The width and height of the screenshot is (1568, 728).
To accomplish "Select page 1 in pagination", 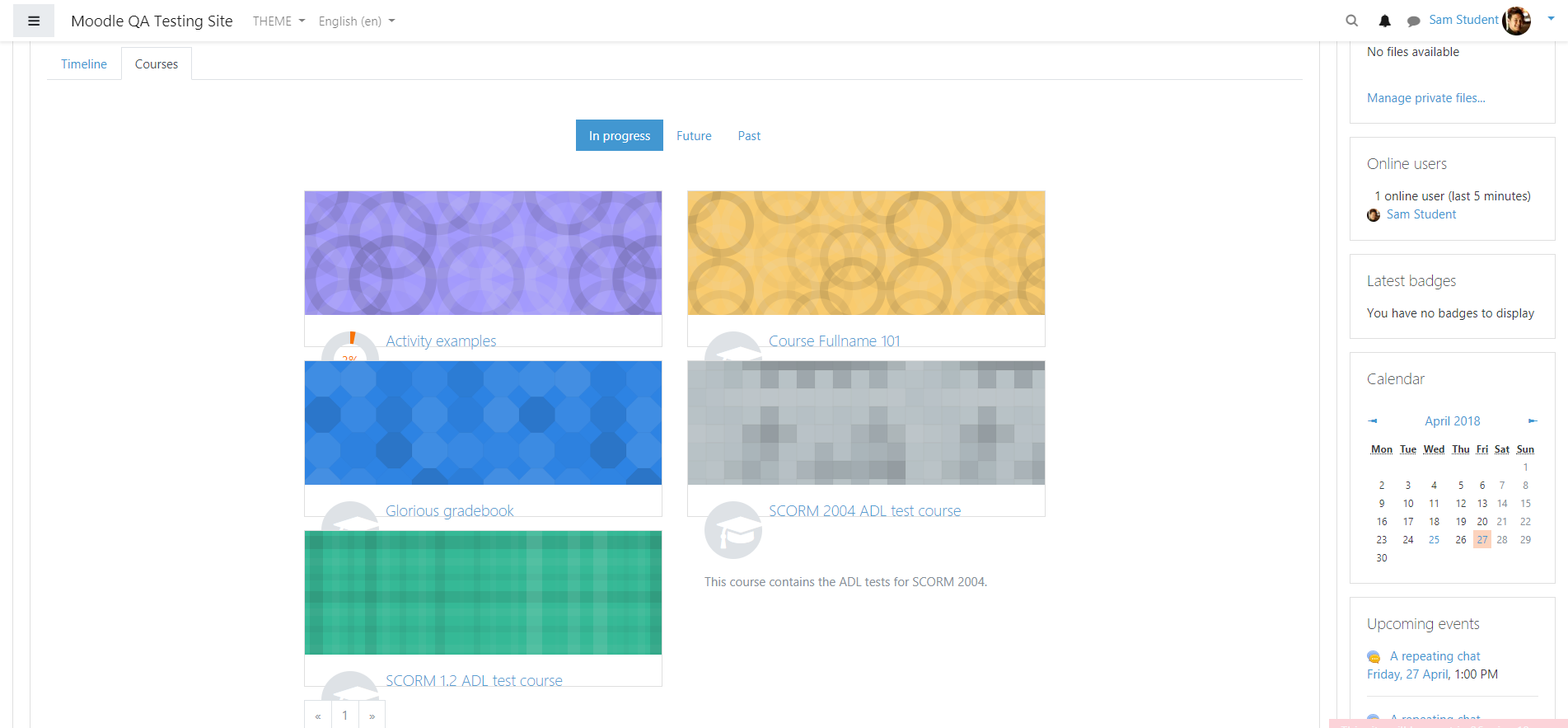I will click(345, 716).
